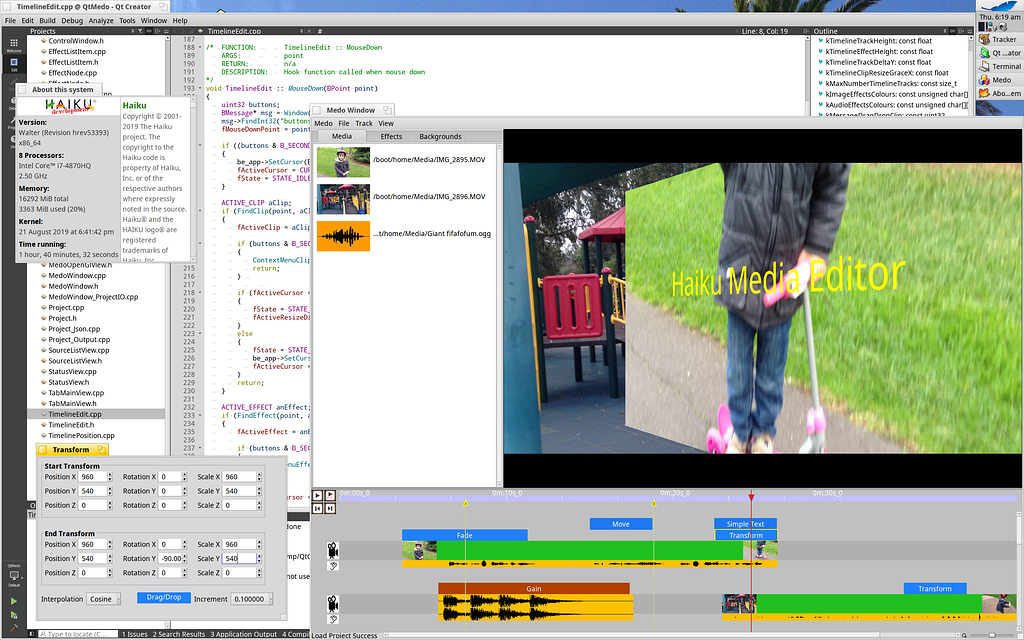Click the End Transform Scale Y input field
Screen dimensions: 1024x640
(x=239, y=558)
